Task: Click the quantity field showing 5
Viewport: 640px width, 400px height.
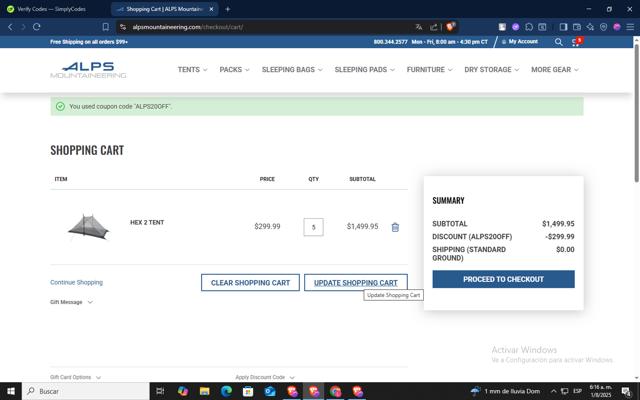Action: pos(313,227)
